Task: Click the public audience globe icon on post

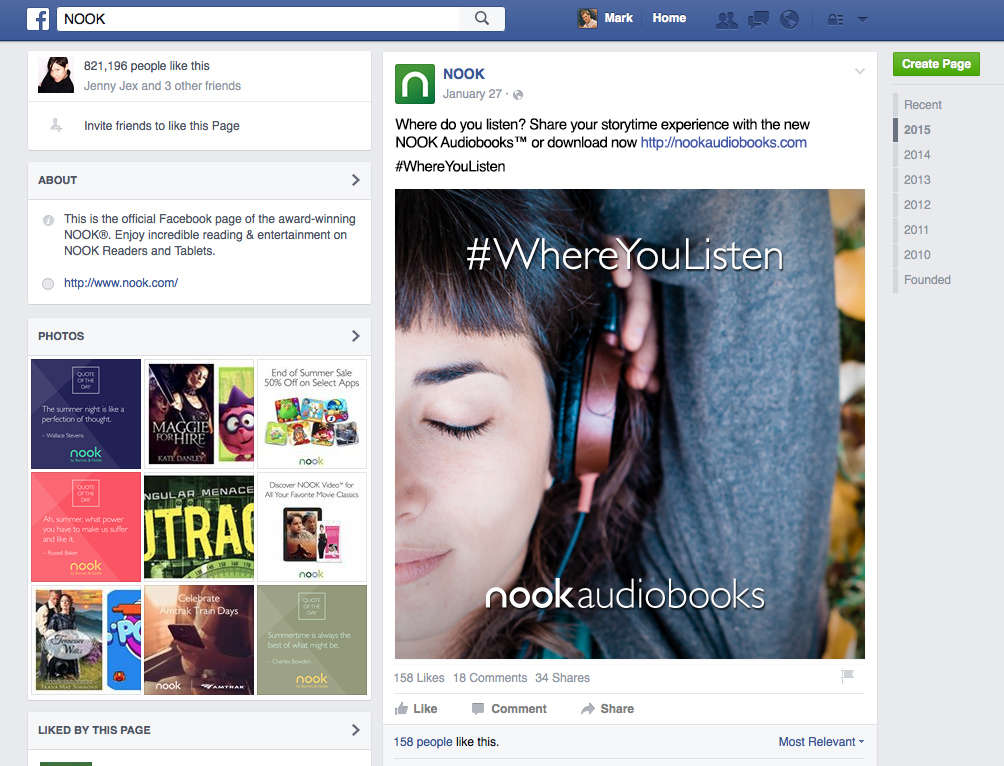Action: point(518,95)
